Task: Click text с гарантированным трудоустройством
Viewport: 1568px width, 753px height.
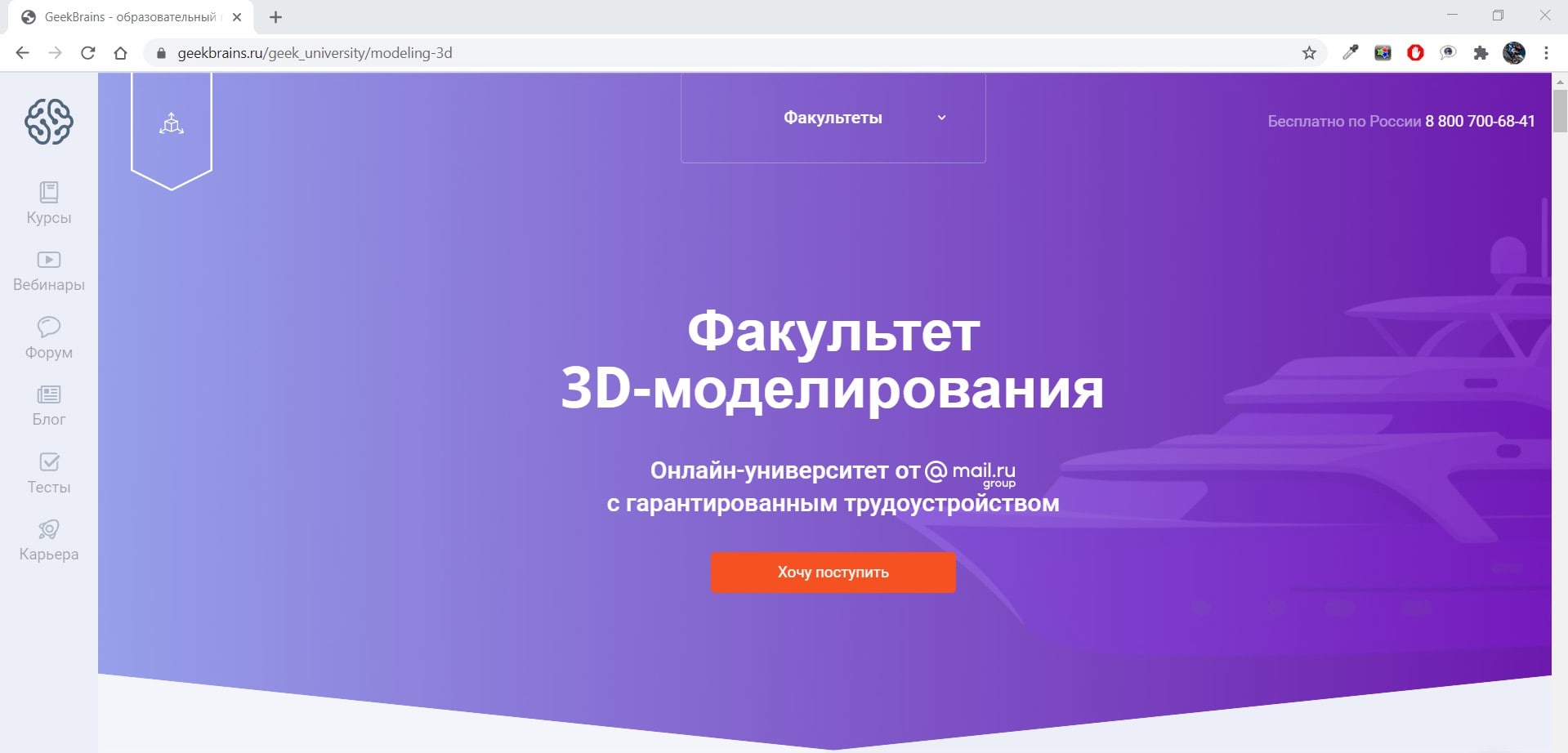Action: 833,504
